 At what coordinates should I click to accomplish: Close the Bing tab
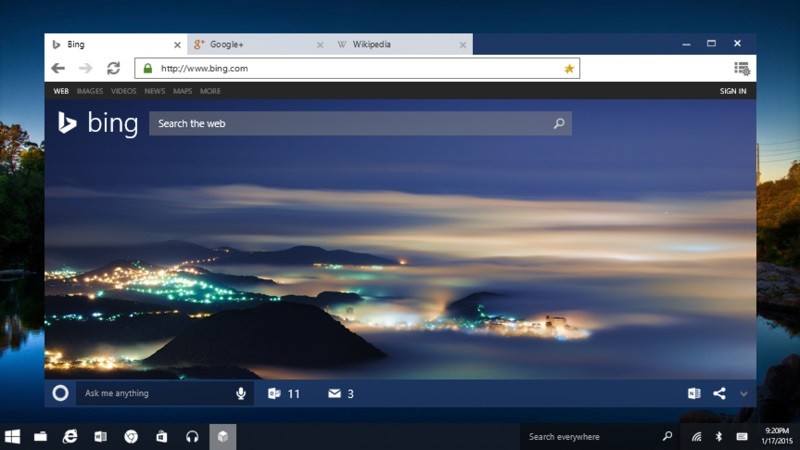[x=178, y=45]
